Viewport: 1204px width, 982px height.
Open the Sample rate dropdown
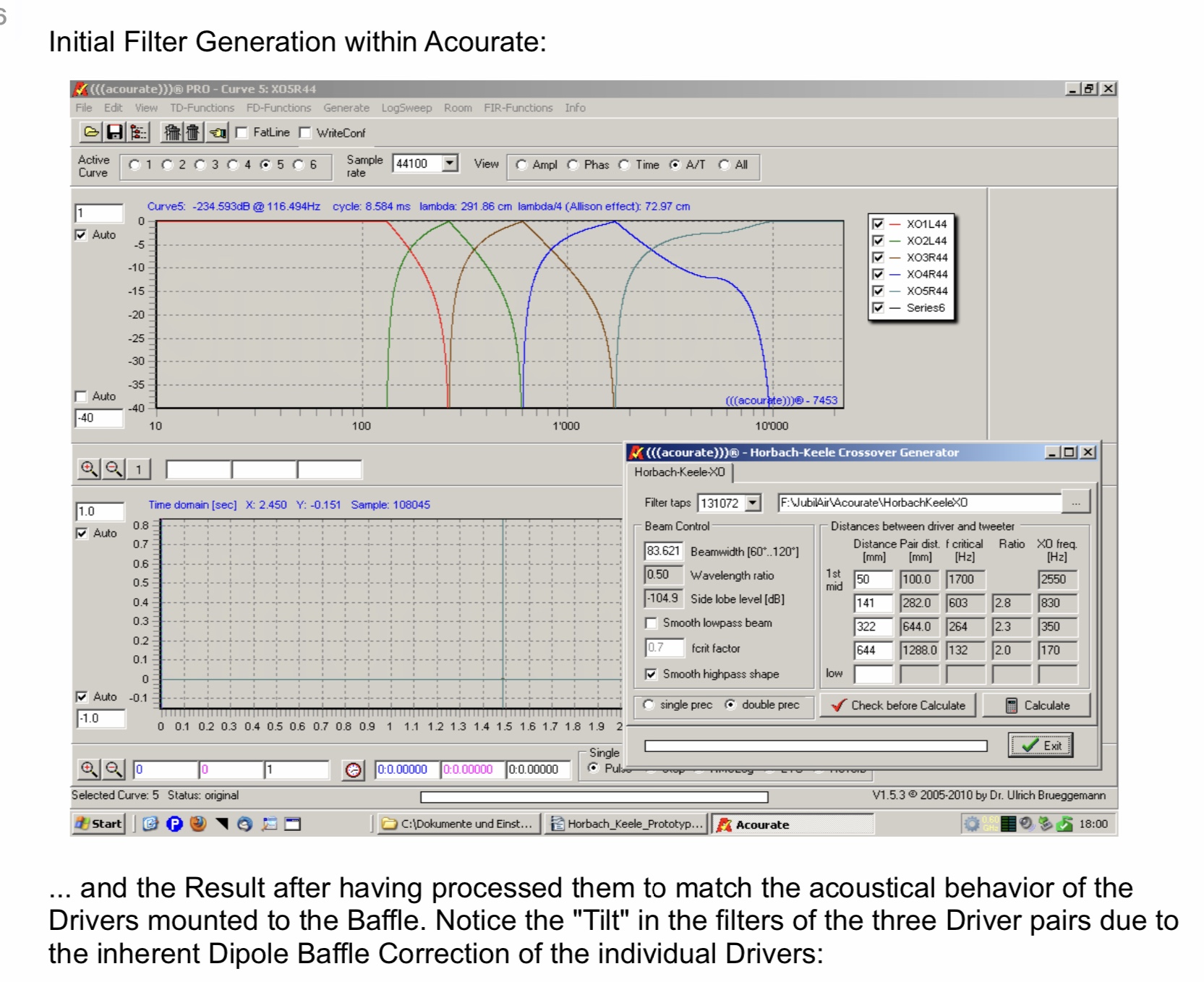pyautogui.click(x=451, y=163)
